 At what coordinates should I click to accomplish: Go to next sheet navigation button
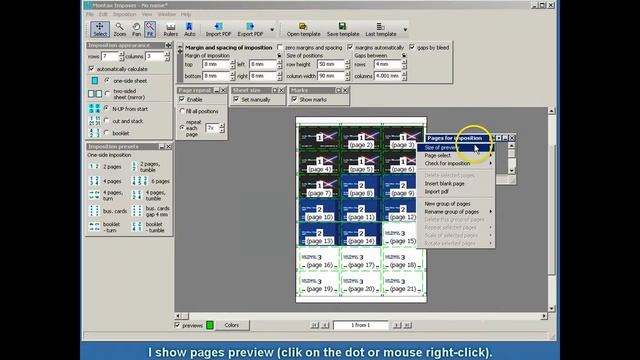(396, 325)
